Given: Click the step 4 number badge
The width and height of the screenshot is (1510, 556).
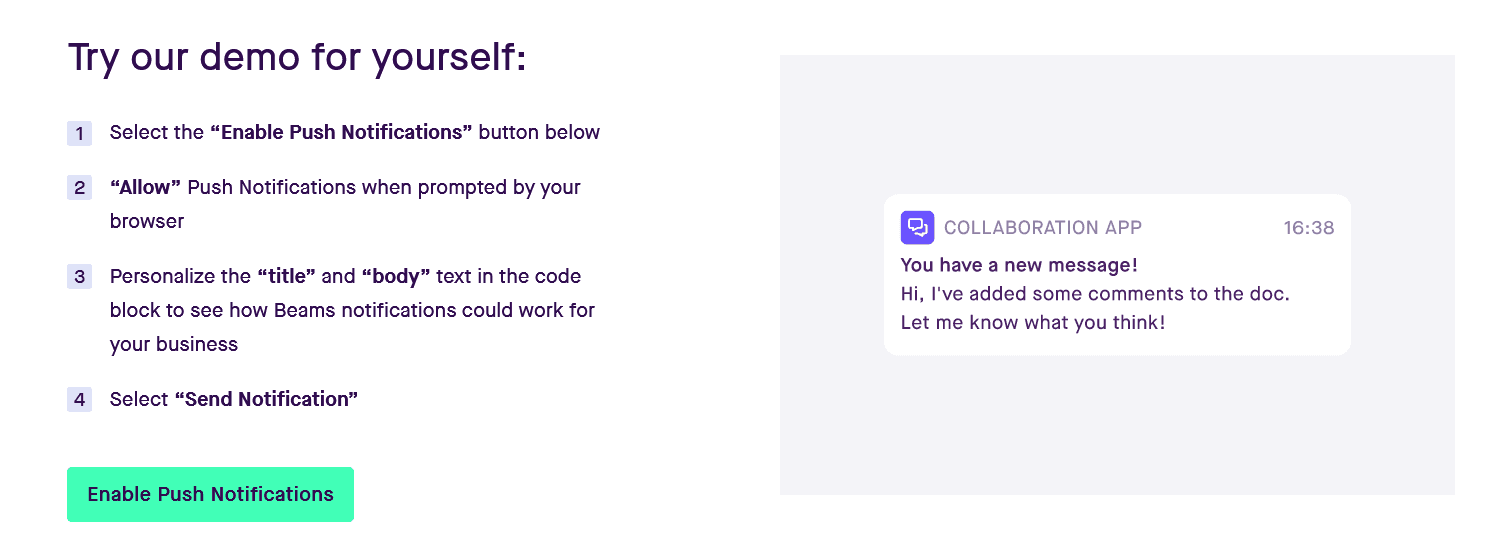Looking at the screenshot, I should [79, 400].
